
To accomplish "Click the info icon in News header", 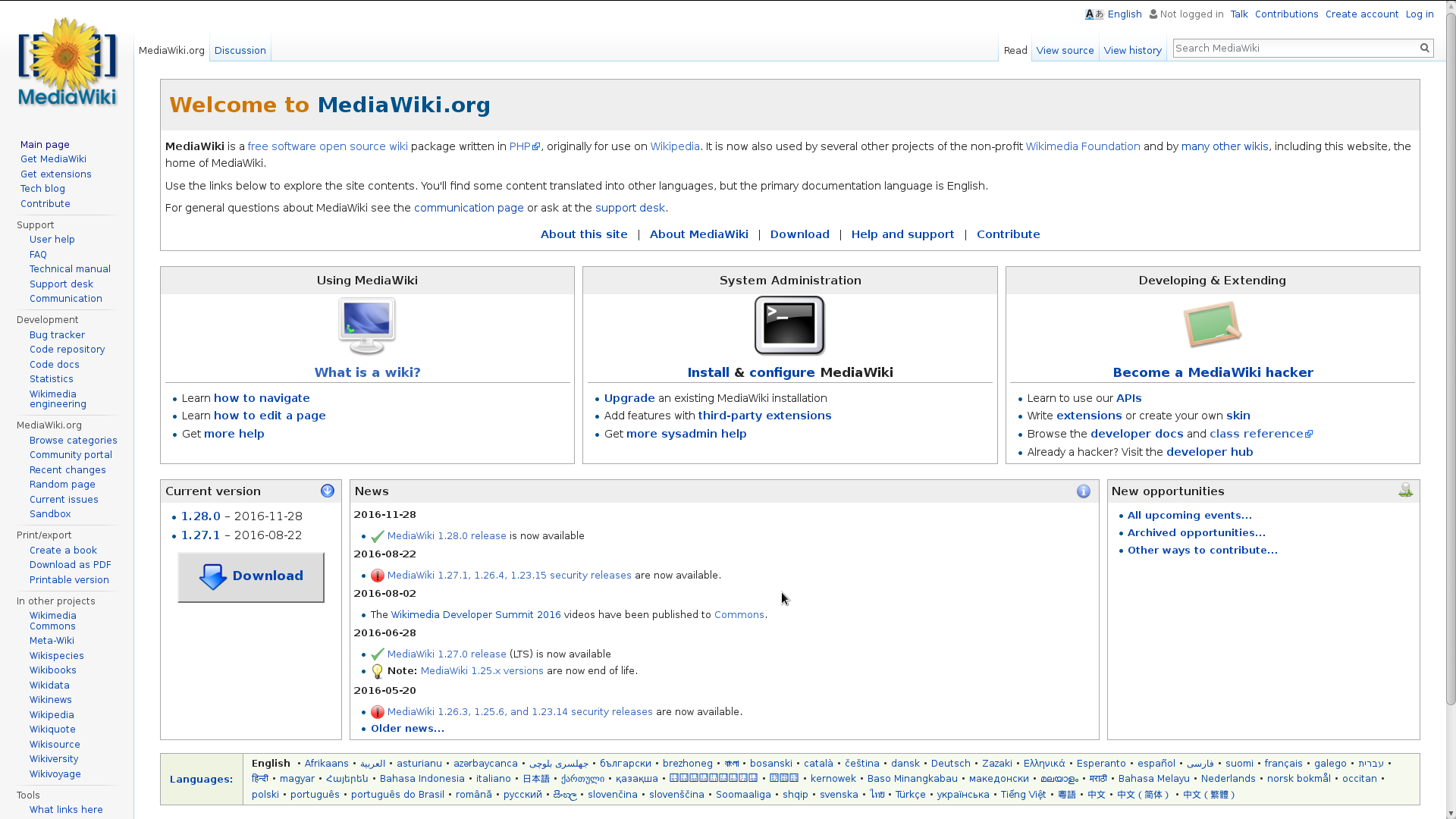I will tap(1084, 491).
